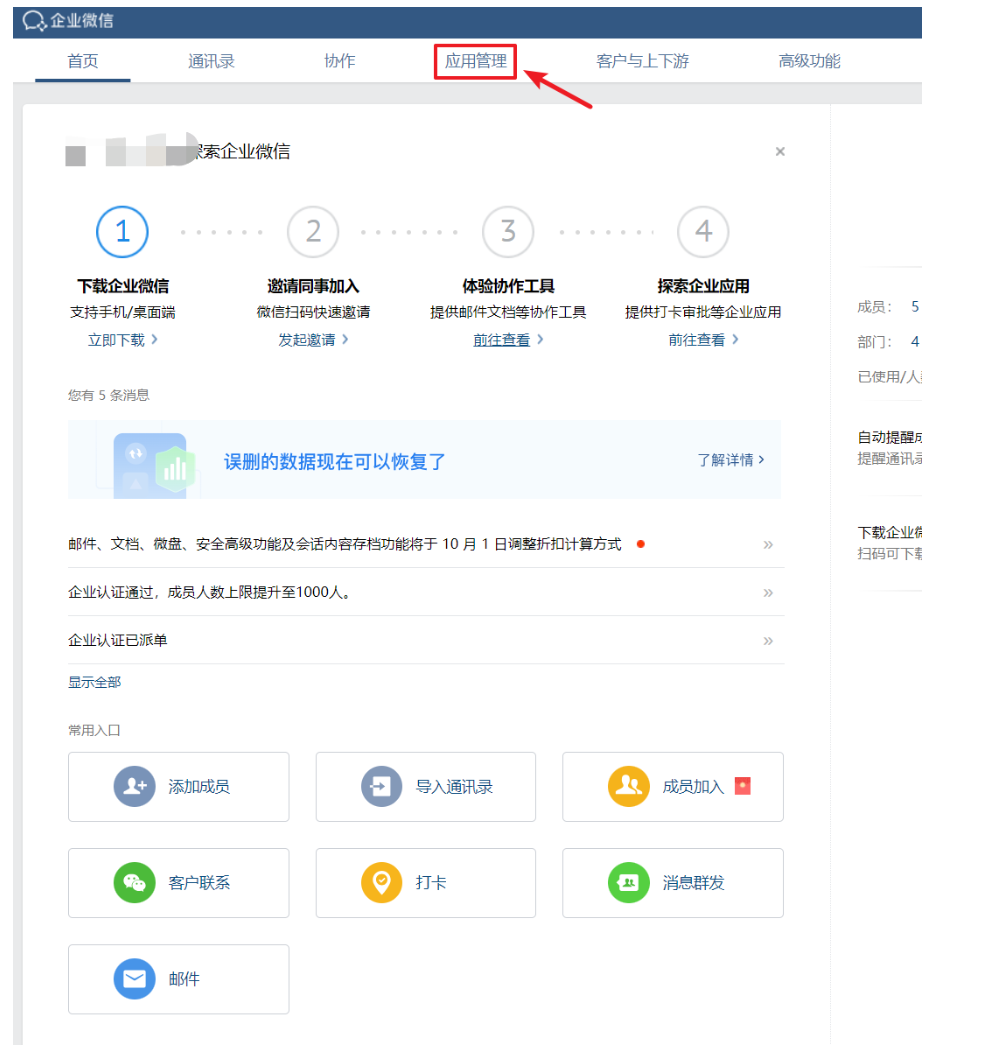Select step 2 circle for 邀请同事加入
This screenshot has width=985, height=1054.
coord(313,232)
